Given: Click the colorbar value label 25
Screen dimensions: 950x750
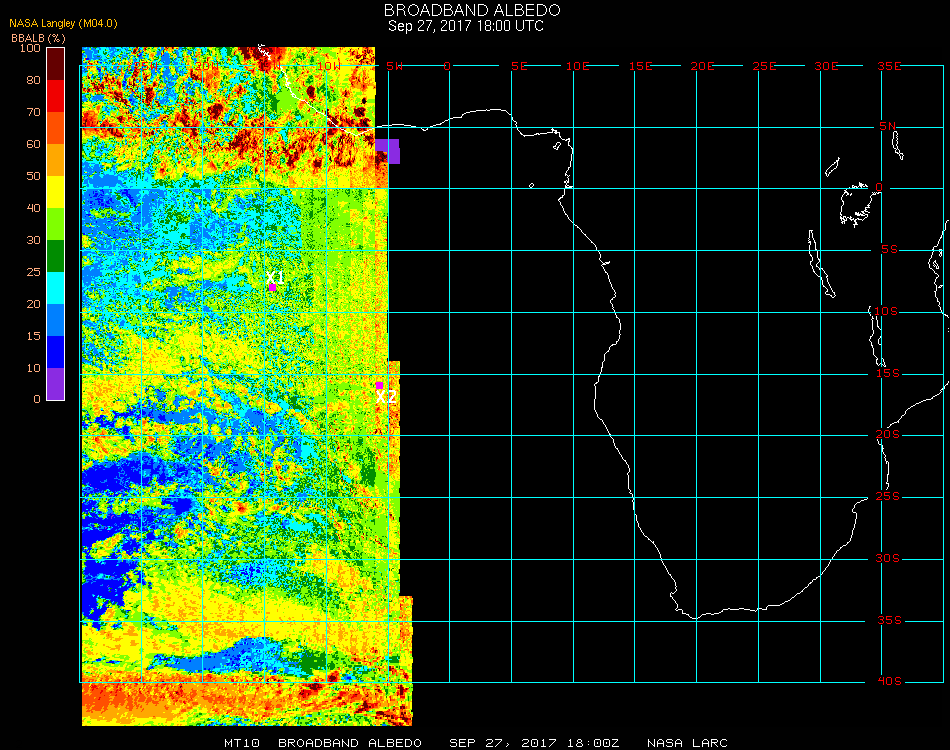Looking at the screenshot, I should pyautogui.click(x=33, y=272).
